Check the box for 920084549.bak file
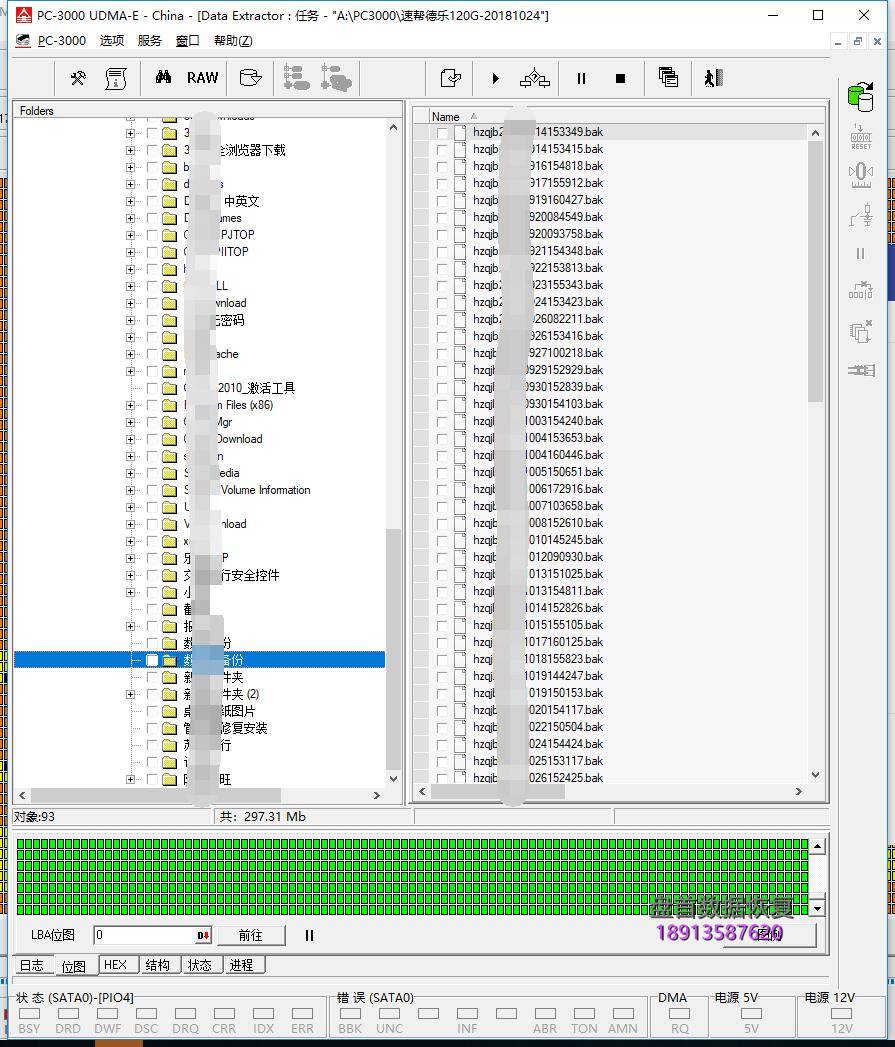Viewport: 895px width, 1047px height. 441,217
